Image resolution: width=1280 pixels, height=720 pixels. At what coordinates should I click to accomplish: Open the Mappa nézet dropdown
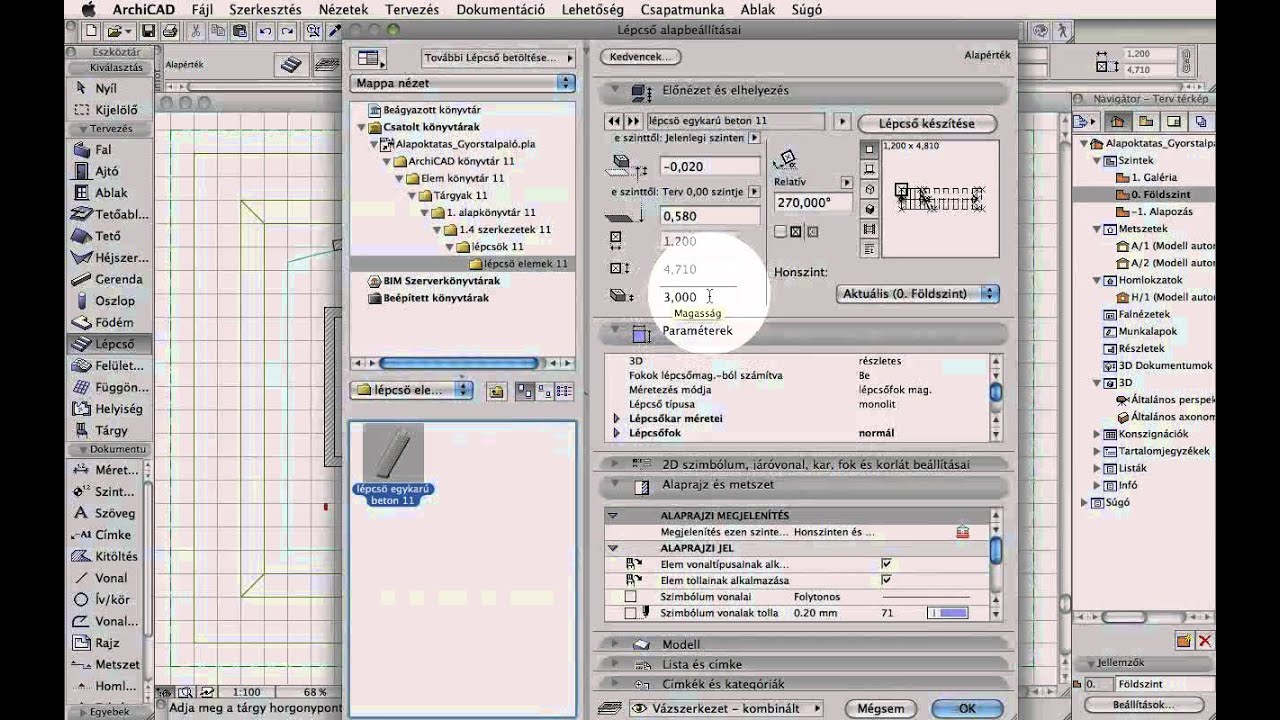(462, 84)
